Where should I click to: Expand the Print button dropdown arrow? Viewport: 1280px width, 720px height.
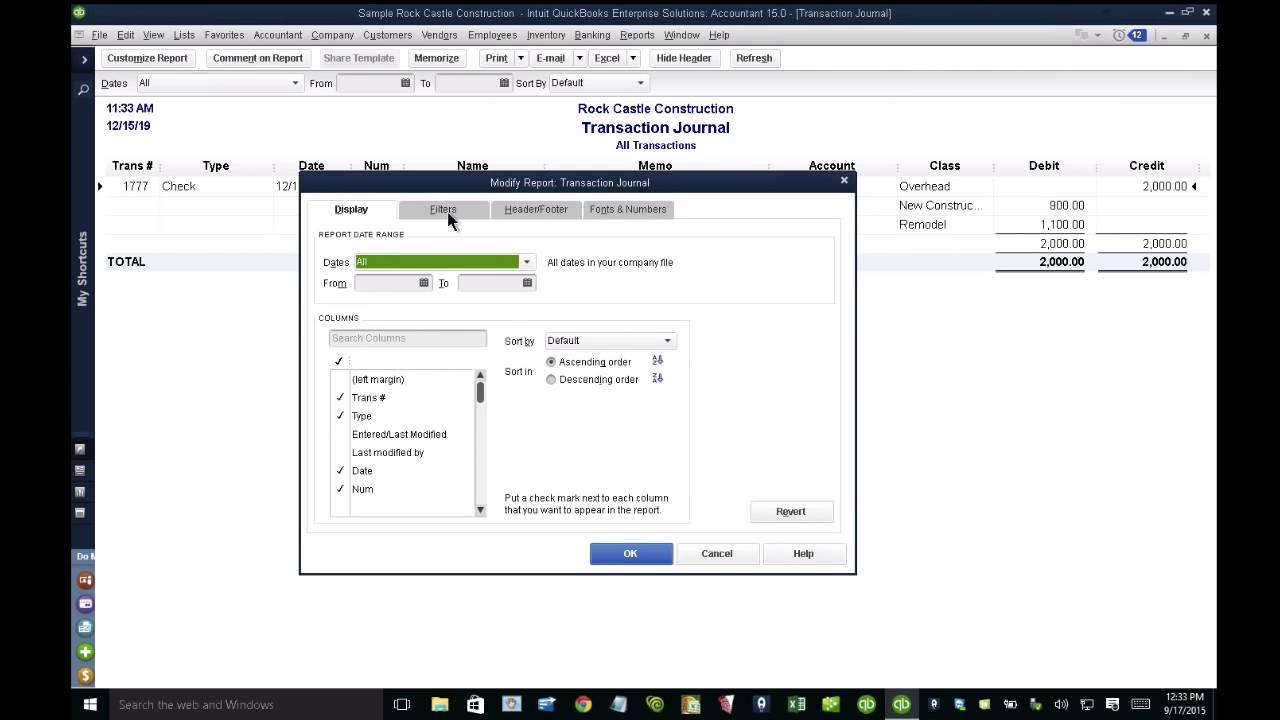click(x=520, y=58)
